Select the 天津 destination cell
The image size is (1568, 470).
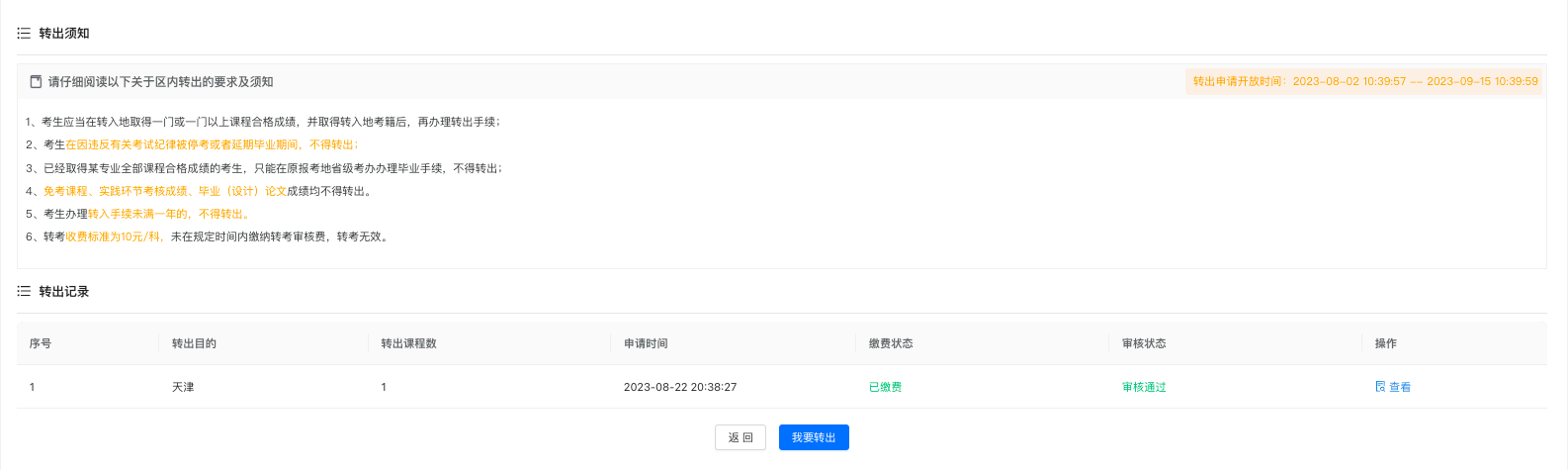(183, 387)
